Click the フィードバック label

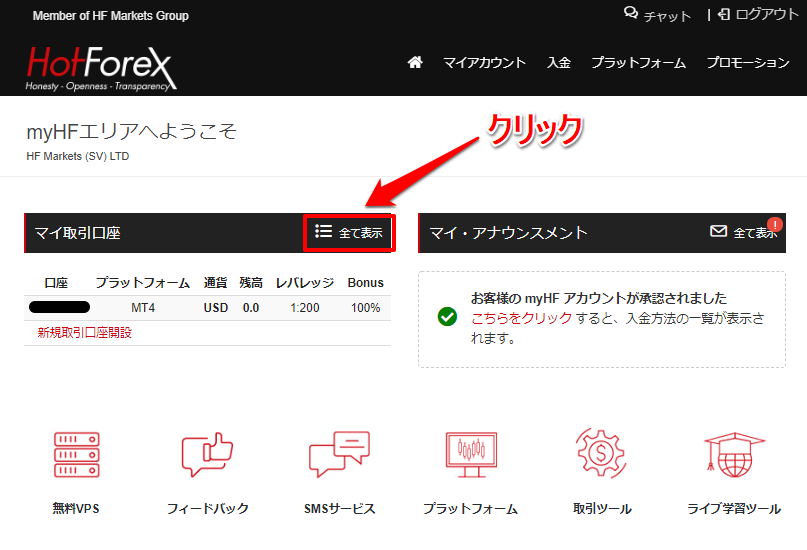208,509
